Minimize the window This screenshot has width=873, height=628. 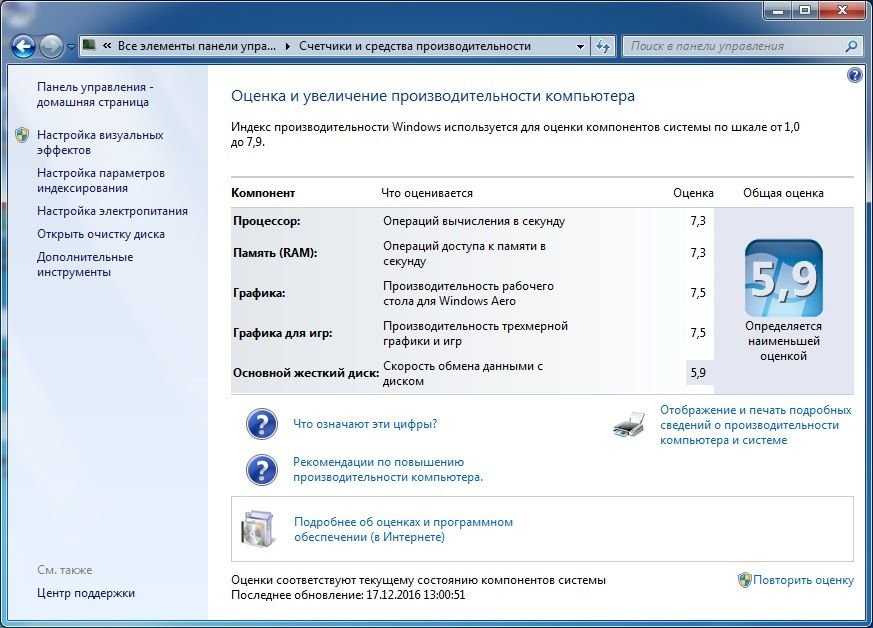(x=778, y=10)
